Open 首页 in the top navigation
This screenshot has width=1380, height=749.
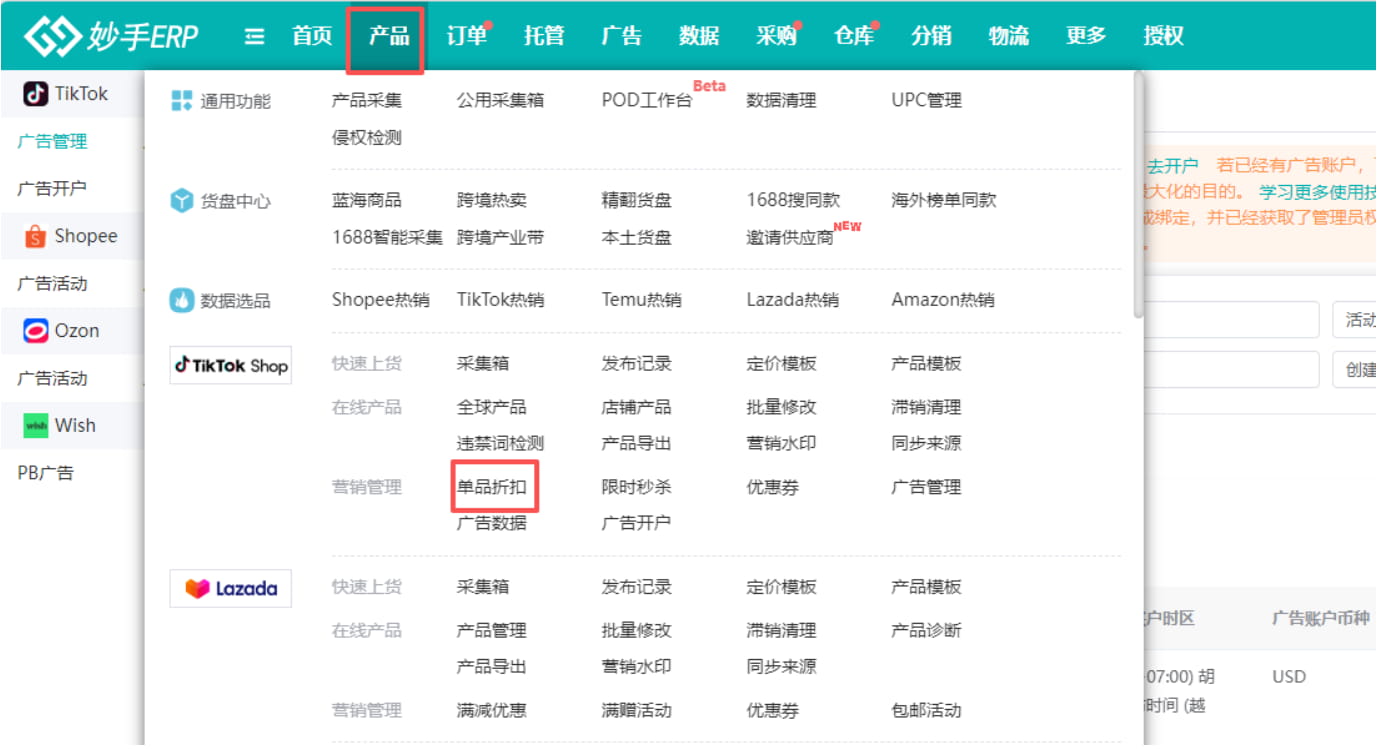point(312,36)
